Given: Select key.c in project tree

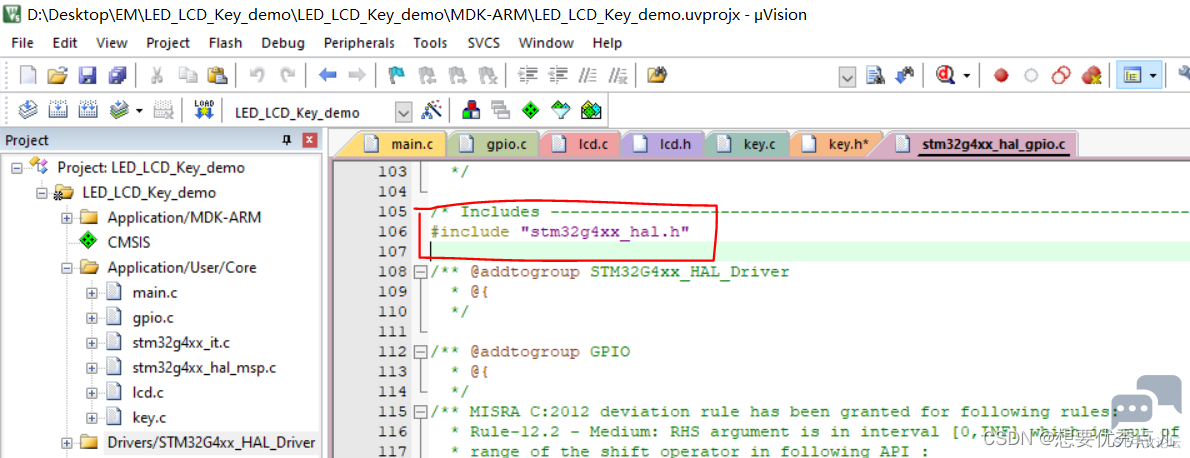Looking at the screenshot, I should pyautogui.click(x=149, y=418).
